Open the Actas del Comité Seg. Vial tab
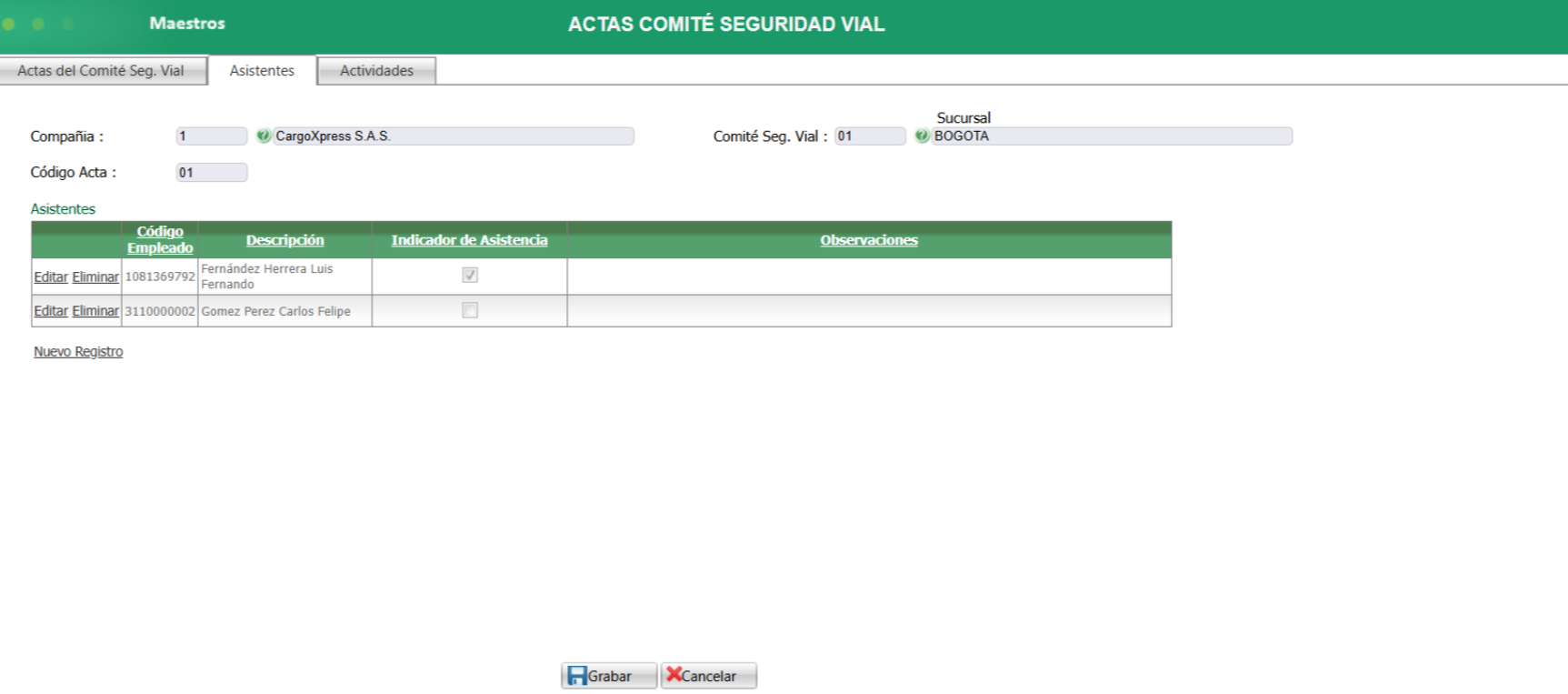Screen dimensions: 1568x694 point(102,71)
